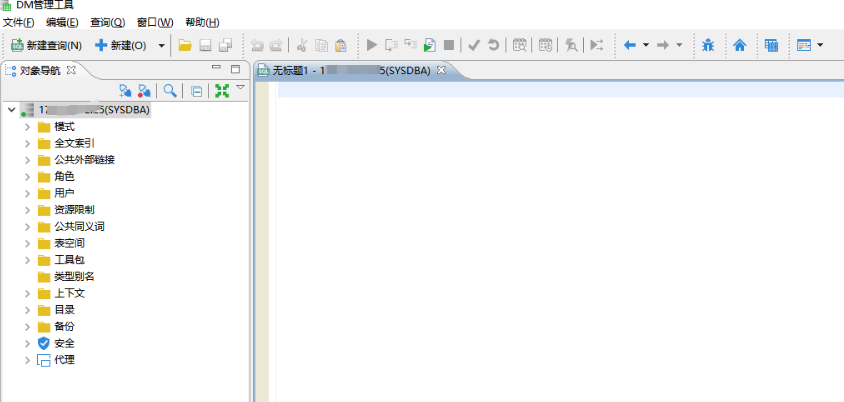This screenshot has height=402, width=844.
Task: Open the dropdown arrow next to 新建(O)
Action: coord(161,46)
